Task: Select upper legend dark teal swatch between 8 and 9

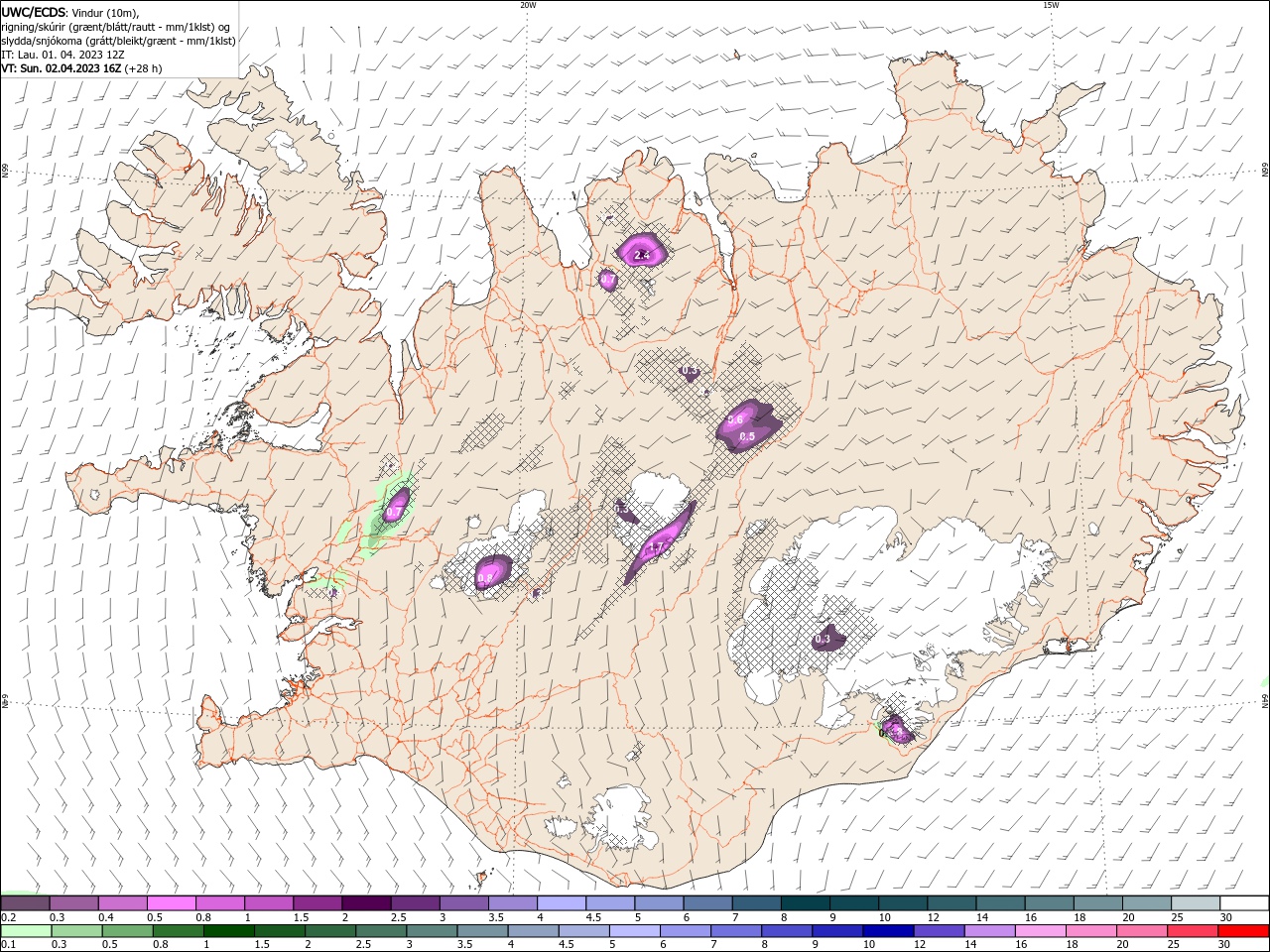Action: (x=805, y=903)
